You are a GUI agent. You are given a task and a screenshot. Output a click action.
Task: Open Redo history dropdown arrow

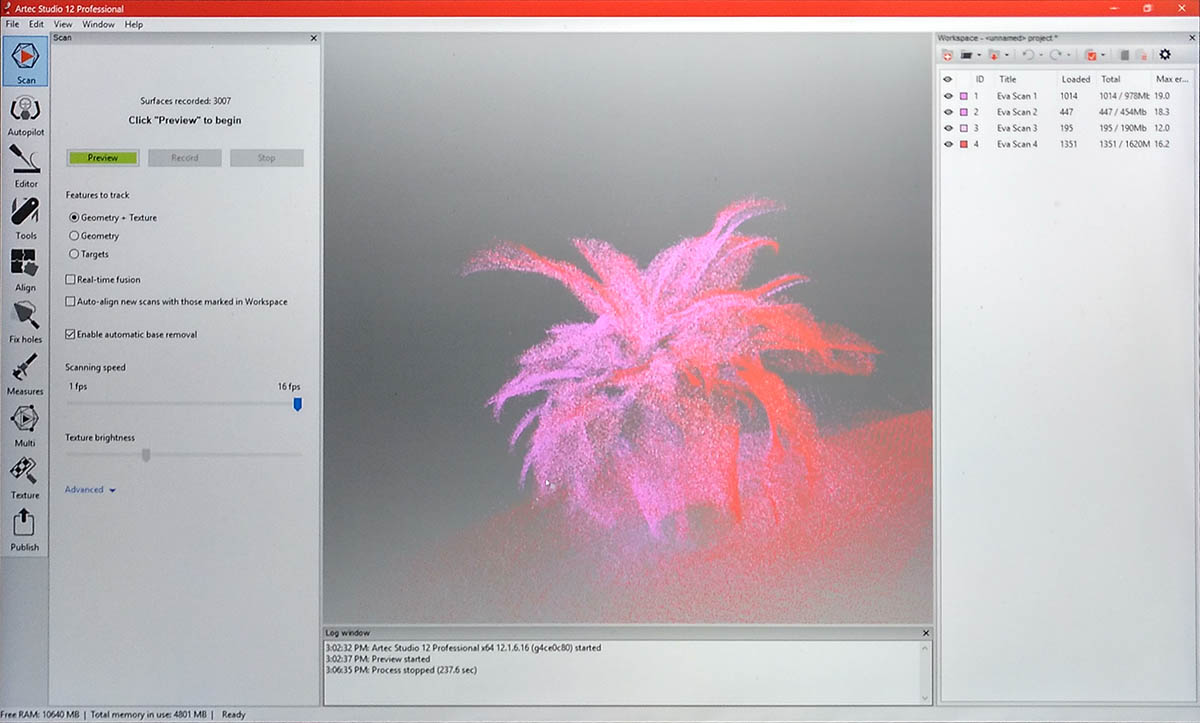tap(1068, 55)
